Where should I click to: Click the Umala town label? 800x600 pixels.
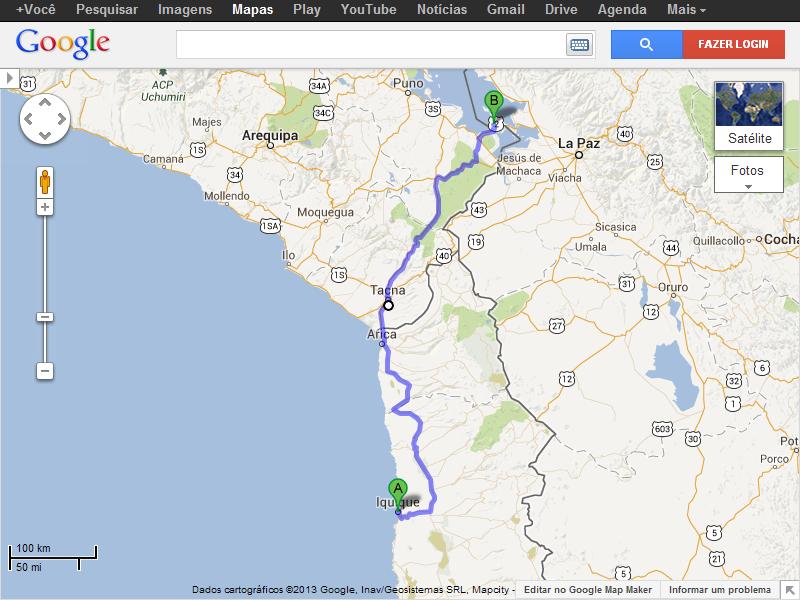pos(591,247)
